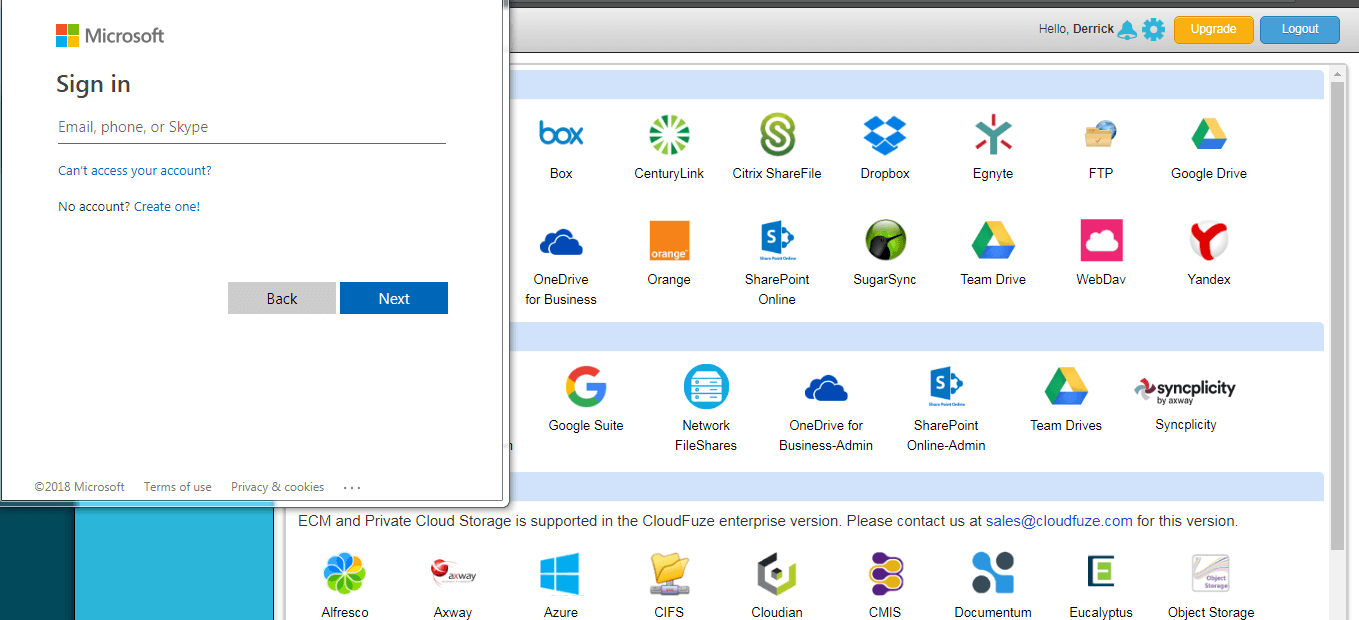This screenshot has height=620, width=1359.
Task: Pick the Citrix ShareFile icon
Action: tap(777, 135)
